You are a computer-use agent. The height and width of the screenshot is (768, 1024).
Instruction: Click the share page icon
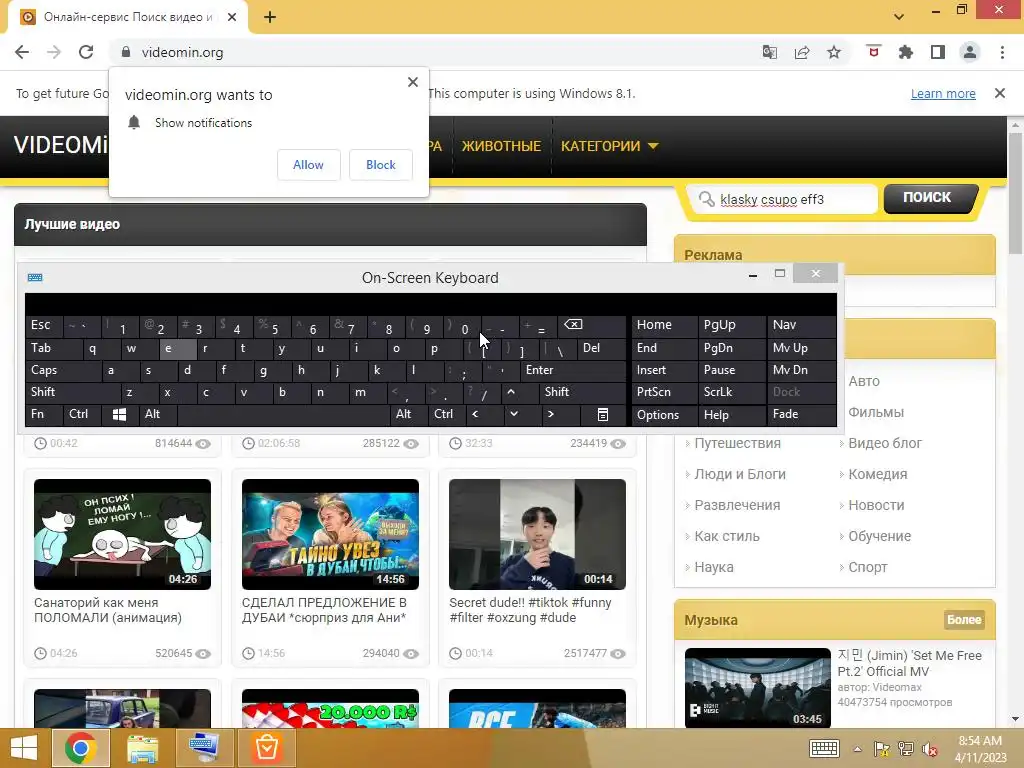pos(802,52)
